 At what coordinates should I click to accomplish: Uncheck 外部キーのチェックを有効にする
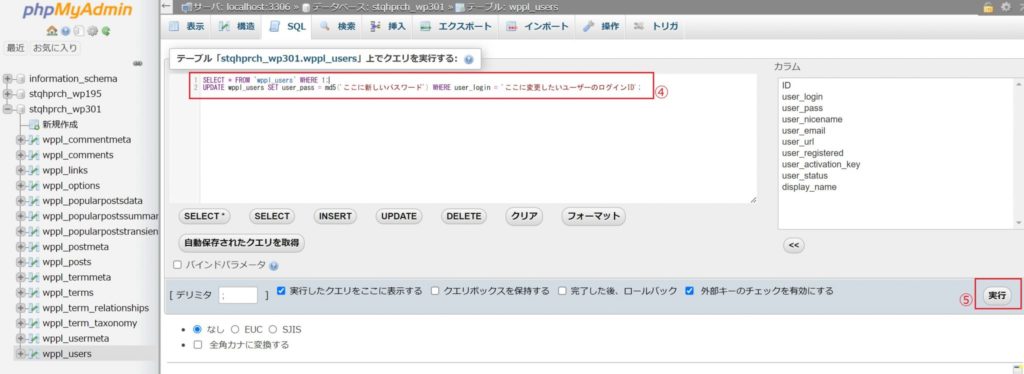pos(689,291)
